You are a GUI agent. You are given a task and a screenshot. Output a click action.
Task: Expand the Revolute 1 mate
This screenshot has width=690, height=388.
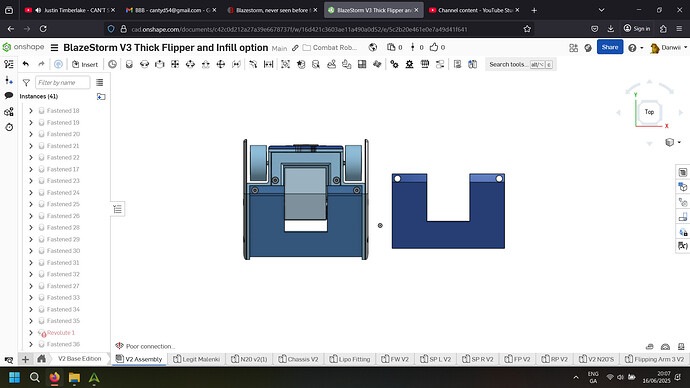click(31, 333)
